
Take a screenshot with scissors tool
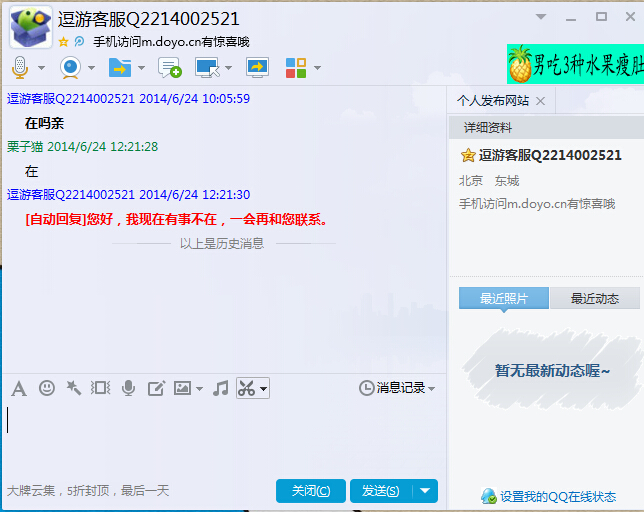(246, 388)
